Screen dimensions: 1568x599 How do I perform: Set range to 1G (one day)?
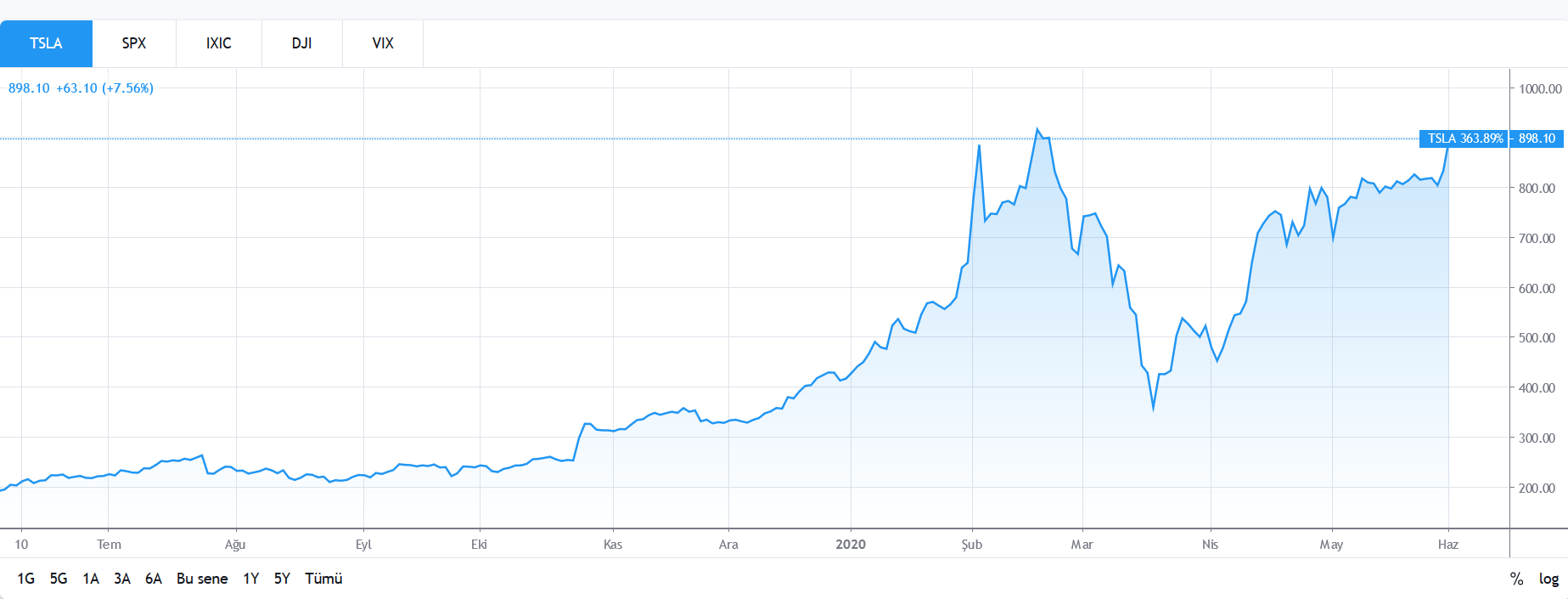tap(25, 579)
